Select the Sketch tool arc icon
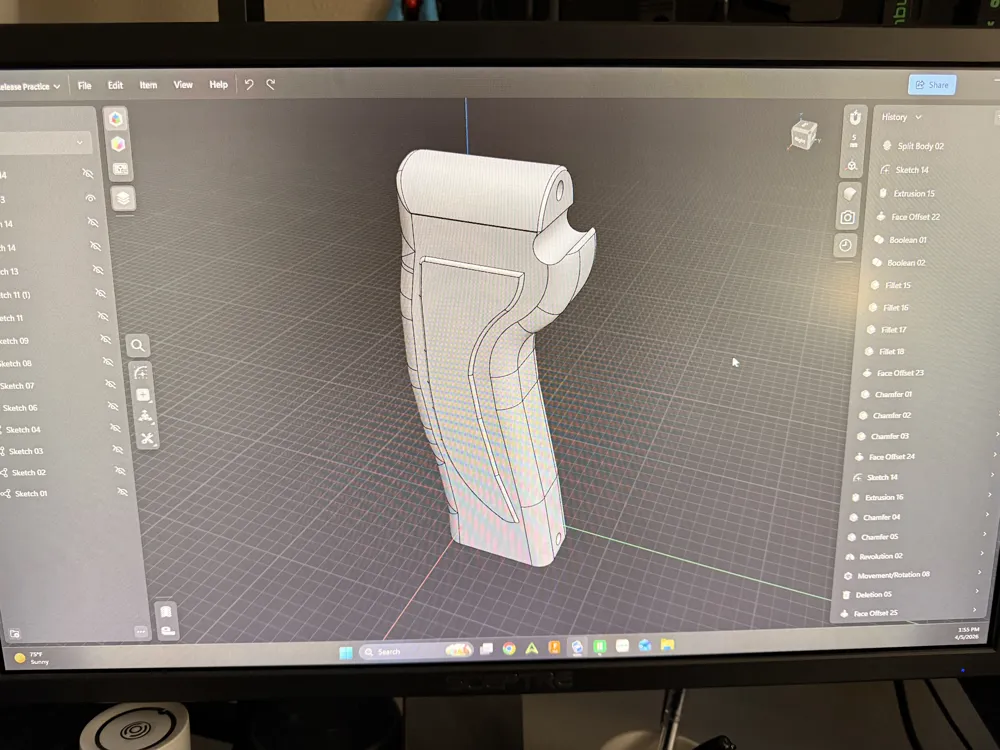The height and width of the screenshot is (750, 1000). (141, 372)
